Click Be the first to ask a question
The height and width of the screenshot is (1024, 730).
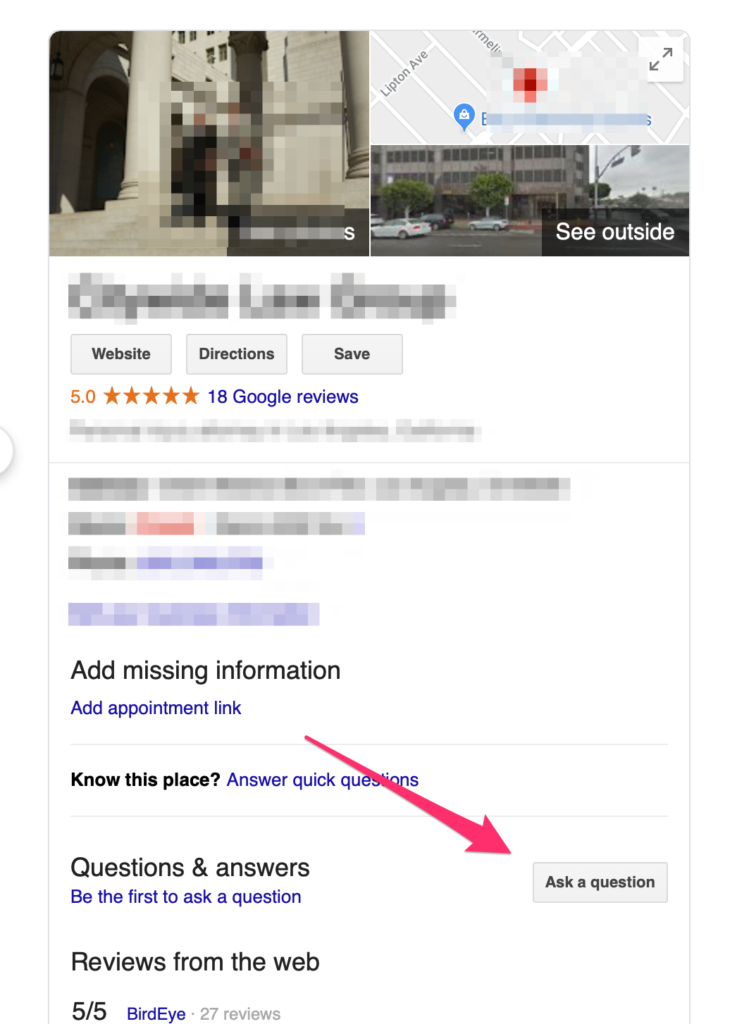(x=186, y=897)
